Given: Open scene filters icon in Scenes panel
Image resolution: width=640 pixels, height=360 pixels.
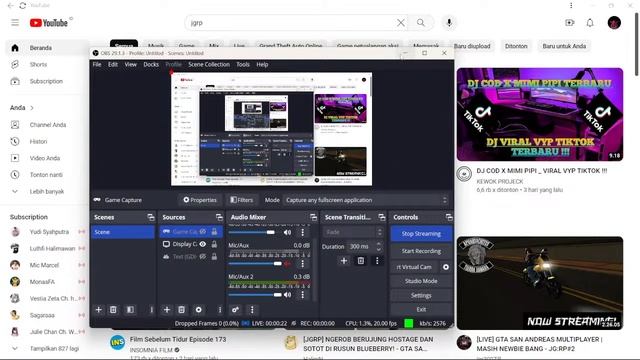Looking at the screenshot, I should click(x=130, y=310).
